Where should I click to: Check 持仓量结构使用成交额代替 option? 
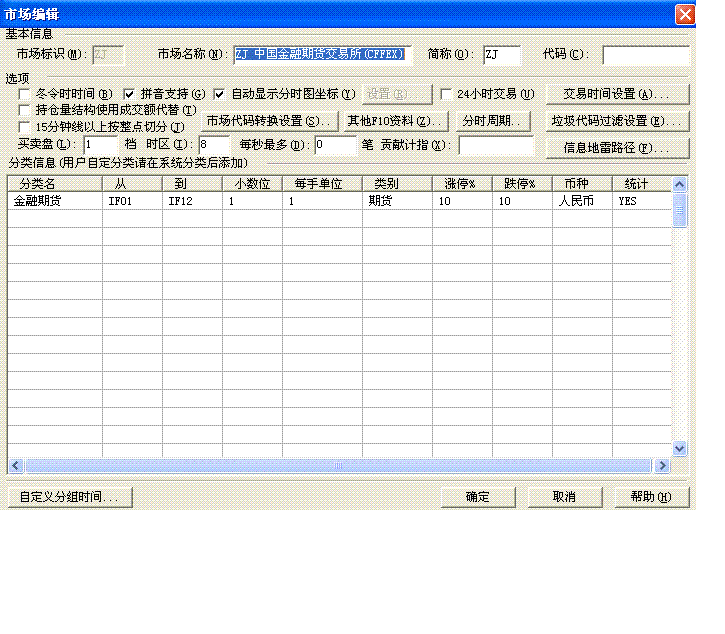coord(25,110)
